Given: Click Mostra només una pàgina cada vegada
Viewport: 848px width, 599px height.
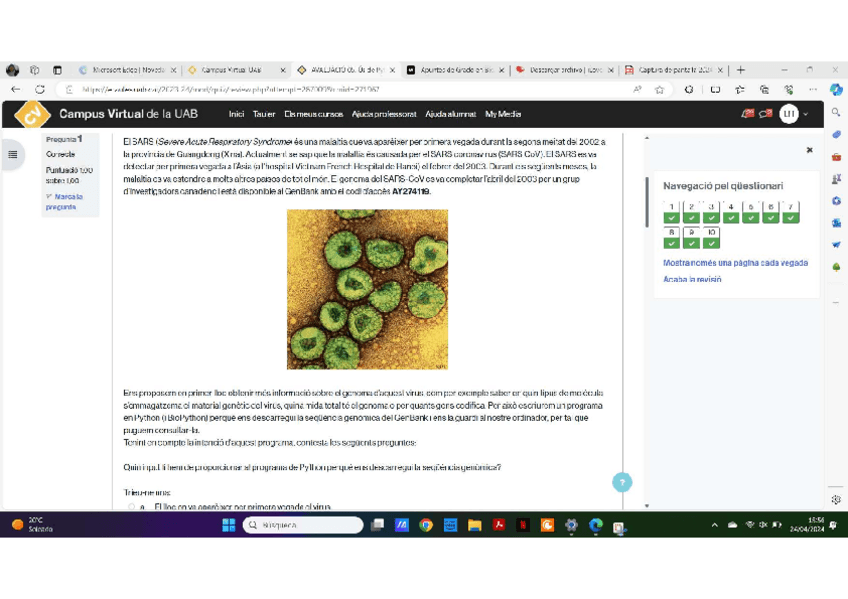Looking at the screenshot, I should coord(736,263).
